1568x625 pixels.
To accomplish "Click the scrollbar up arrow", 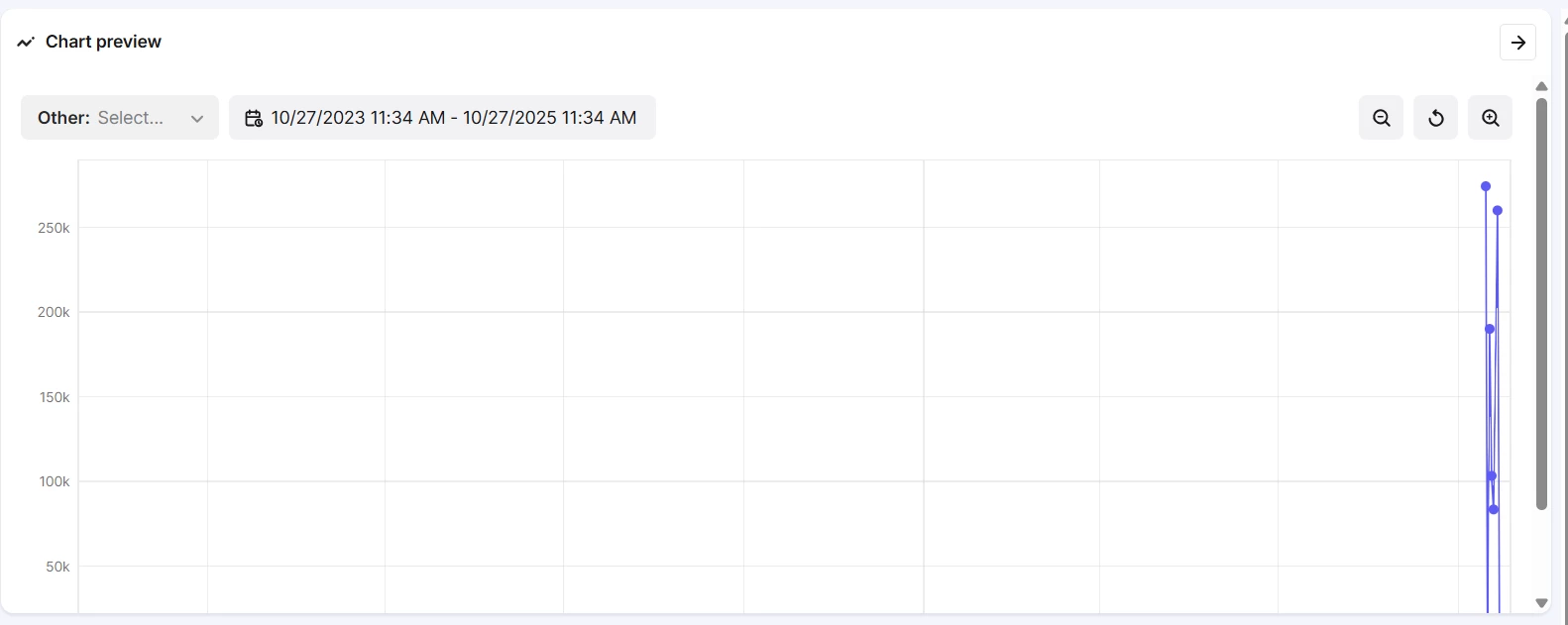I will click(1541, 87).
